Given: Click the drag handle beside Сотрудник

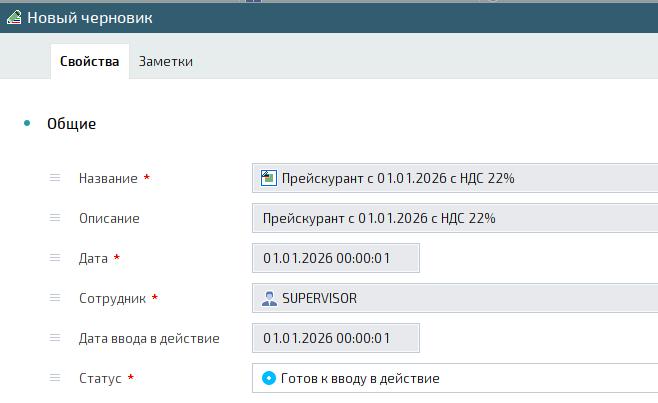Looking at the screenshot, I should 56,298.
